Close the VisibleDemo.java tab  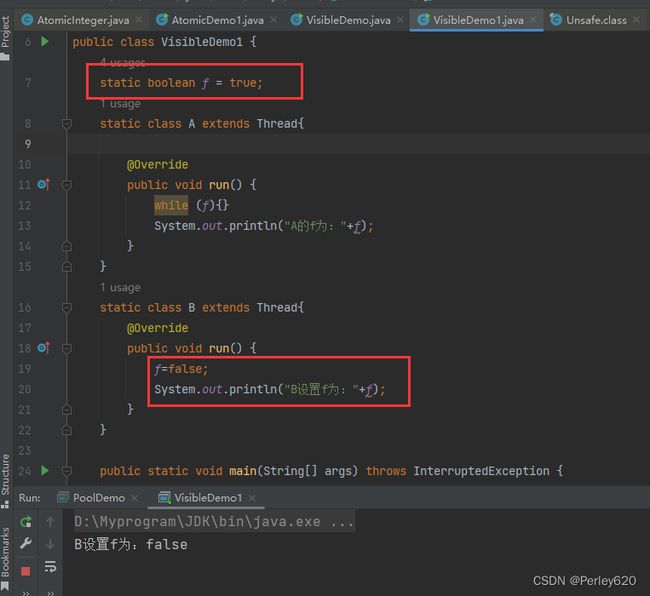[400, 20]
